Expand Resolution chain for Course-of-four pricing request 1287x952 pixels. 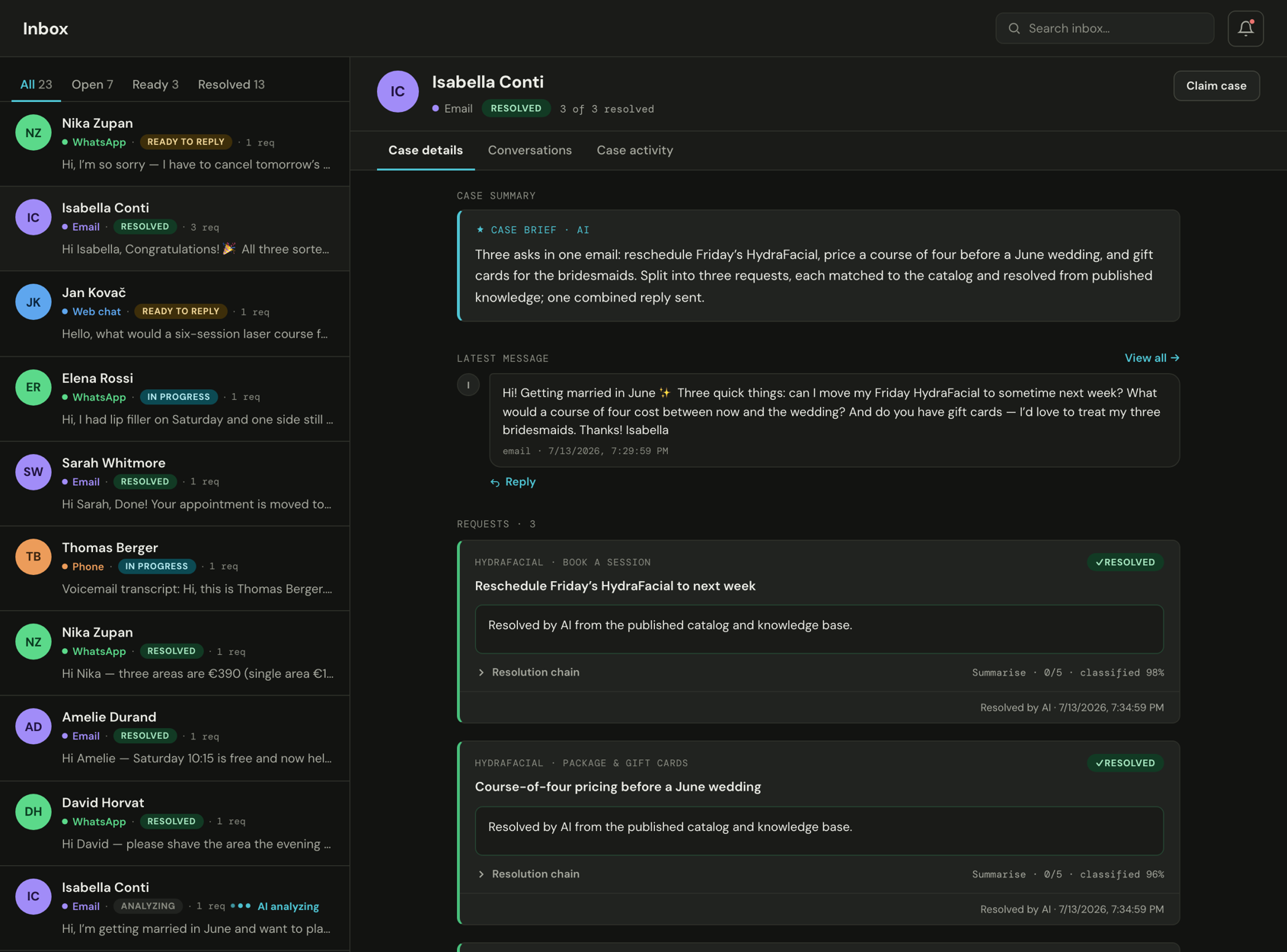tap(529, 874)
